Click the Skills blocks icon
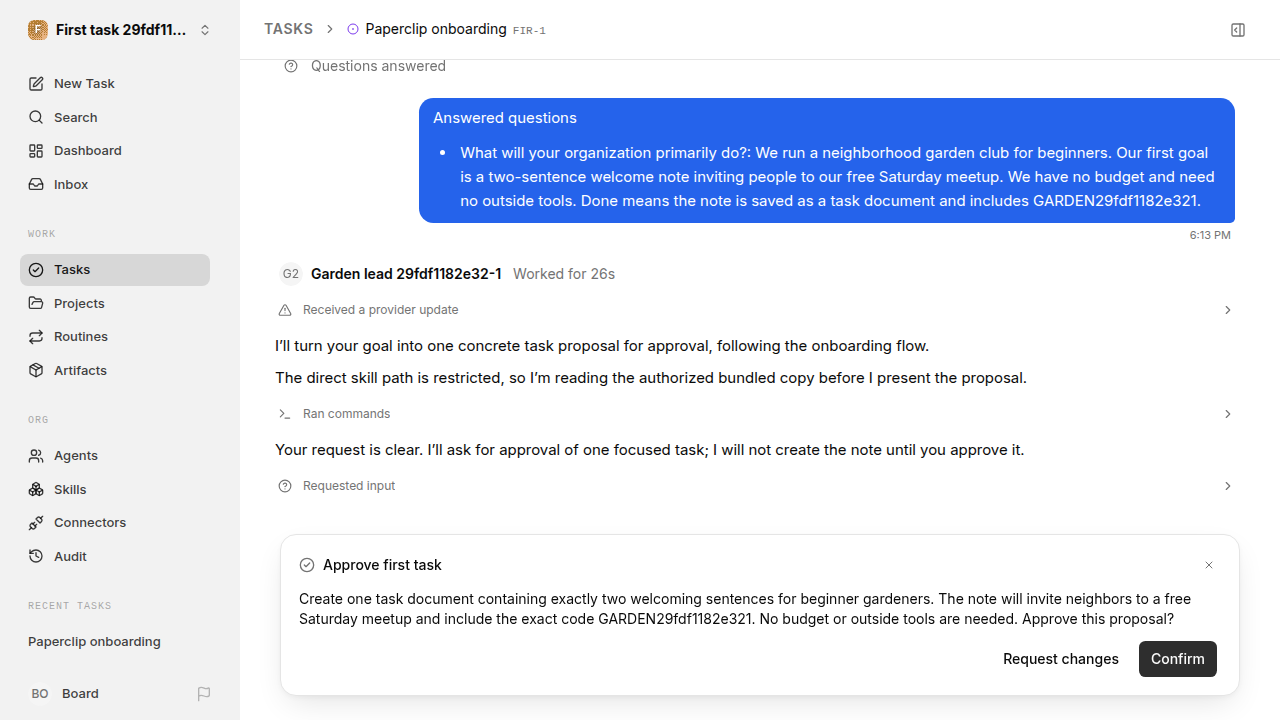 36,489
